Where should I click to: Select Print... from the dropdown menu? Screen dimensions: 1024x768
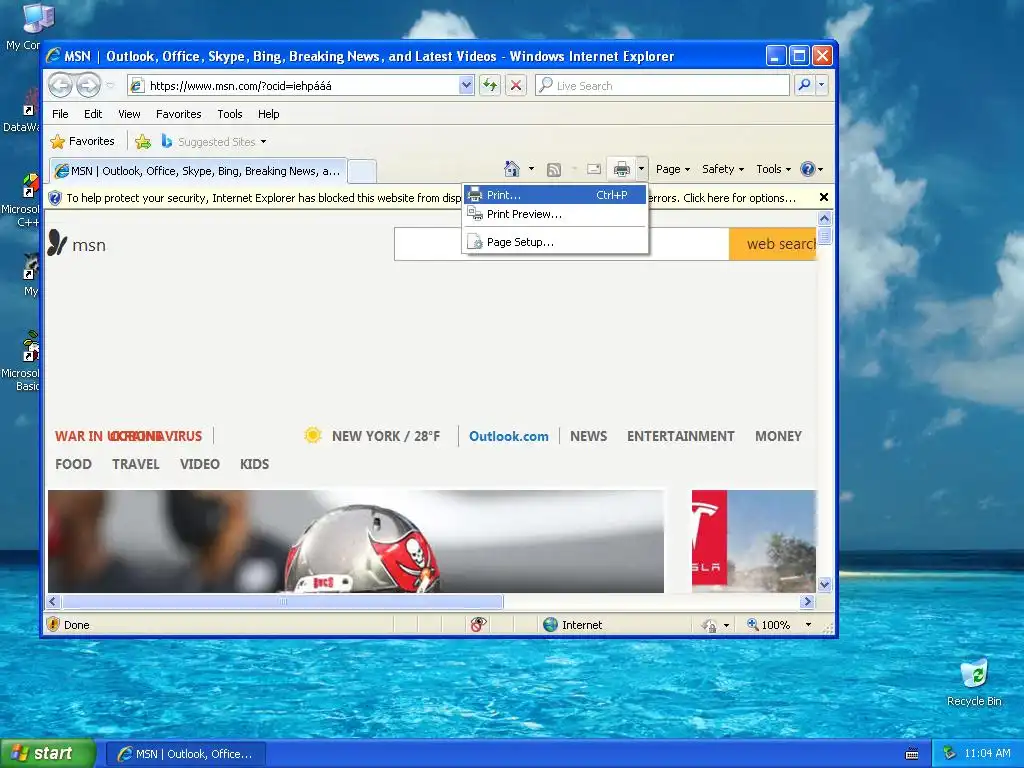click(555, 195)
